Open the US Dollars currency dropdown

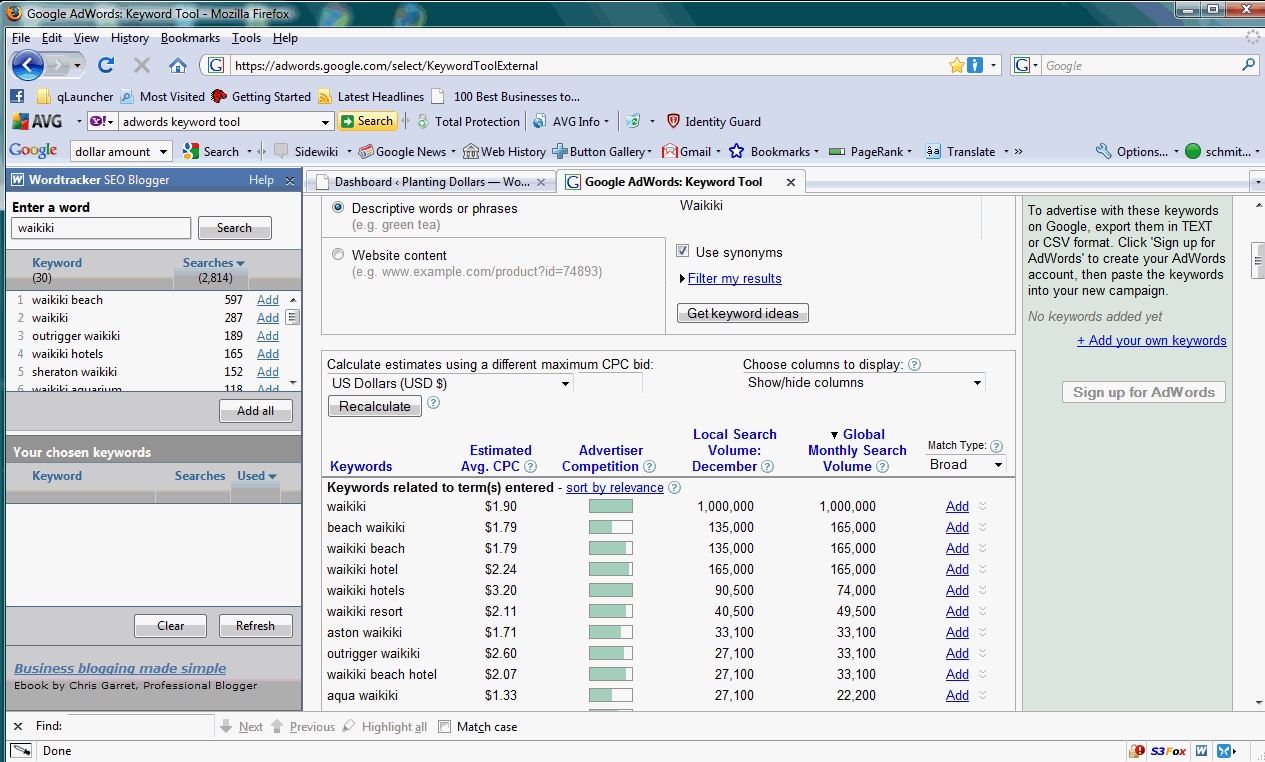tap(450, 383)
